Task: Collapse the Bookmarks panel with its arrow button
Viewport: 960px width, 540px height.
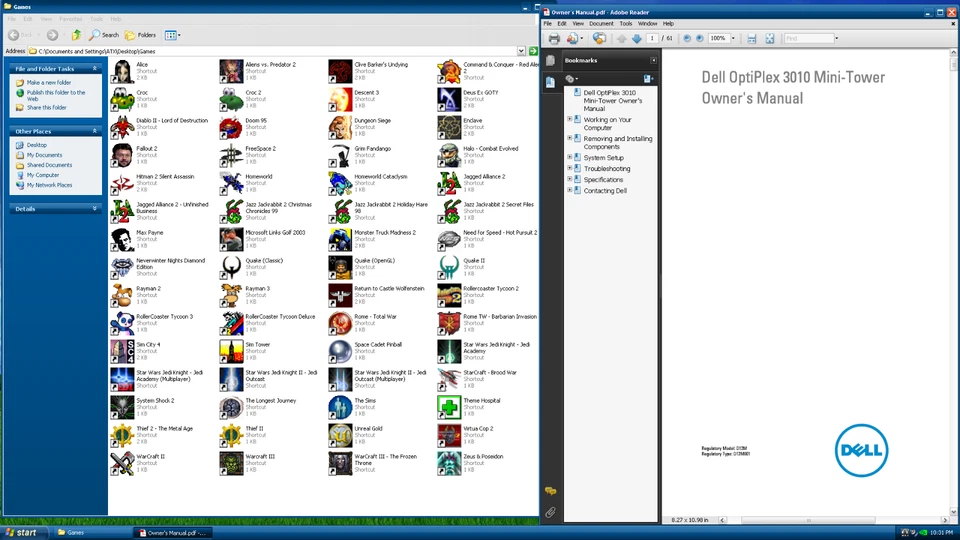Action: click(653, 61)
